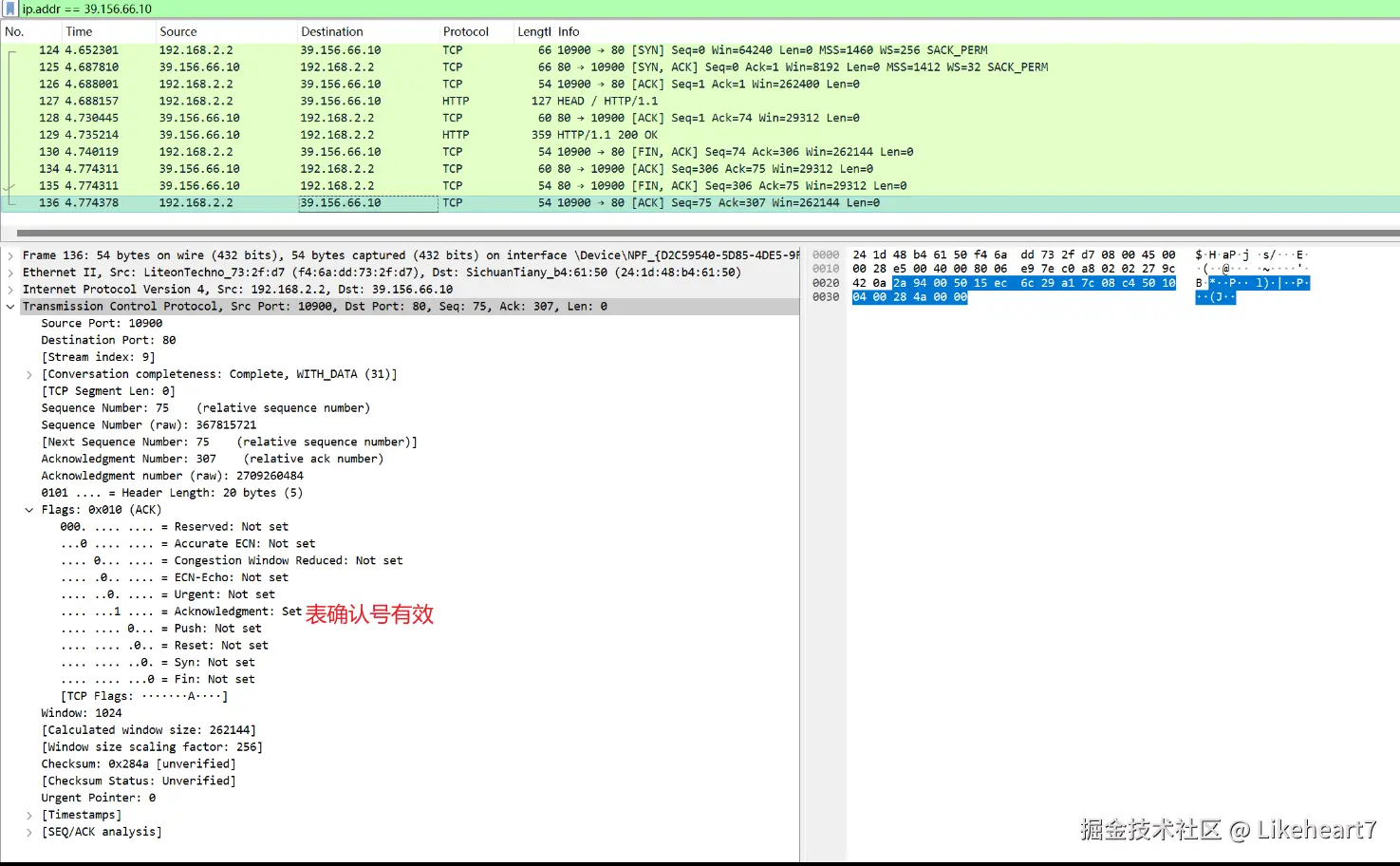
Task: Click the filter field containing ip.addr == 39.156.66.10
Action: coord(707,9)
